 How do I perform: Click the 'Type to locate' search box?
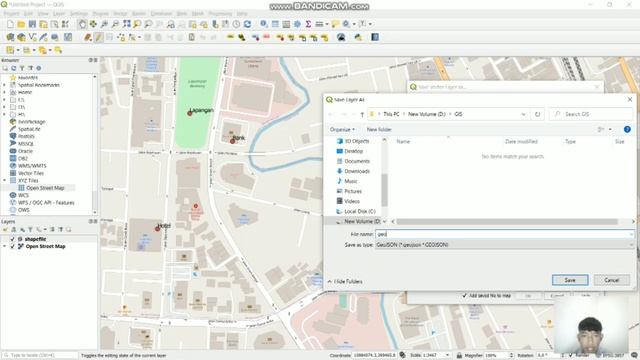pos(40,356)
